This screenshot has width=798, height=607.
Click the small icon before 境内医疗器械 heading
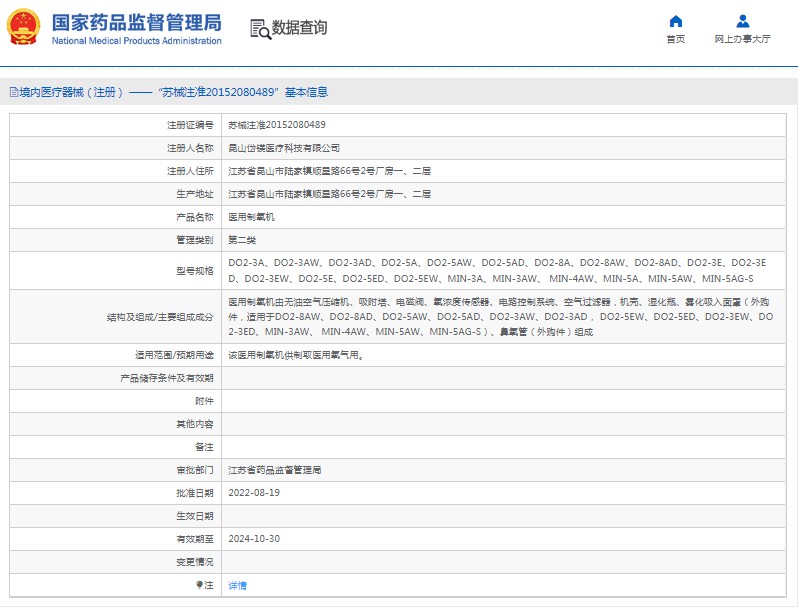click(13, 92)
